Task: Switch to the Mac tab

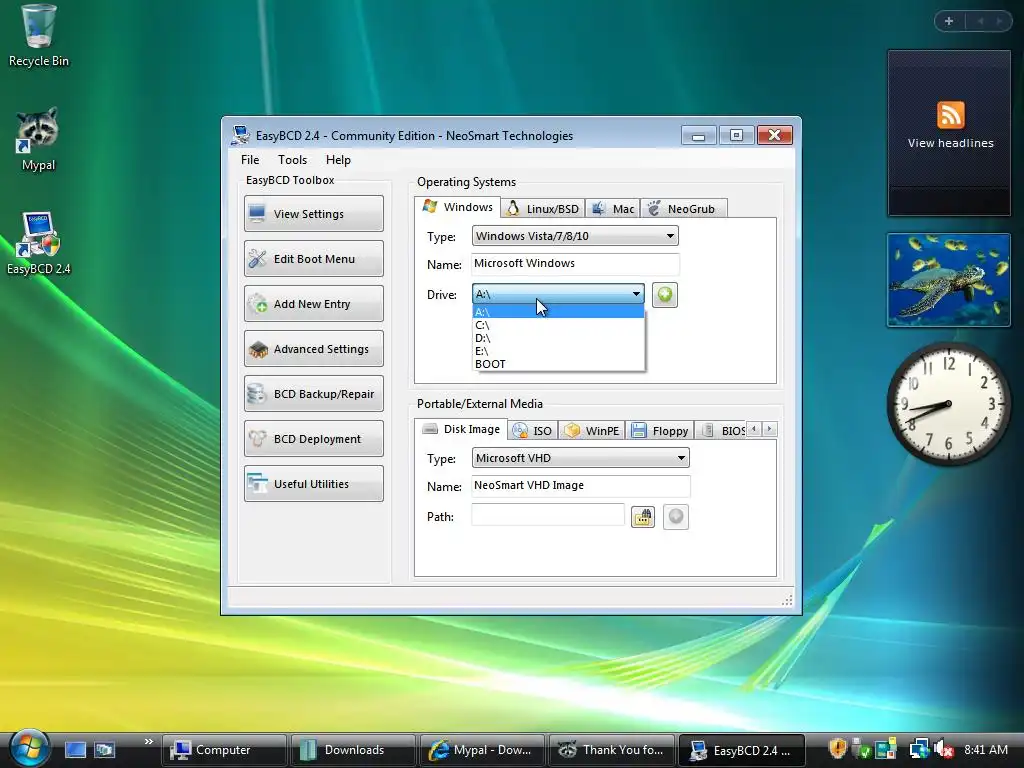Action: click(613, 209)
